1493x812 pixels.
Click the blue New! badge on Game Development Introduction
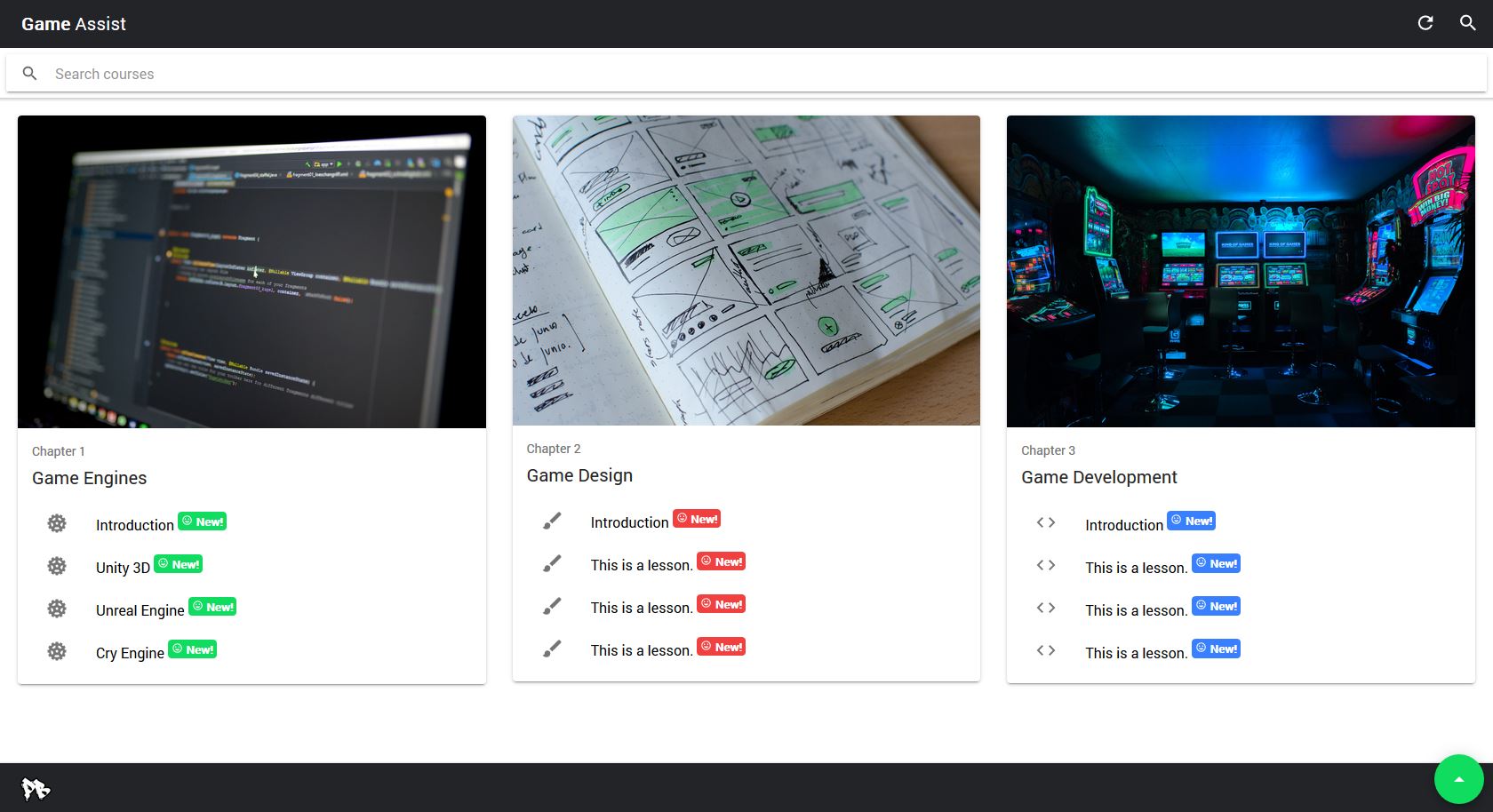(x=1192, y=521)
